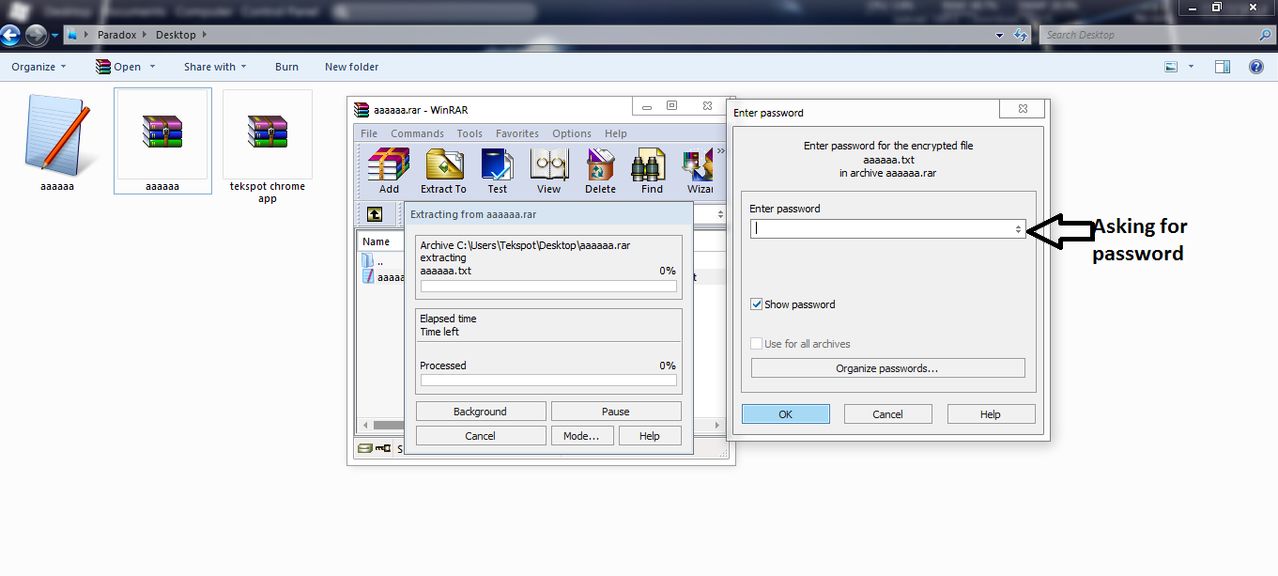Click the Desktop breadcrumb in address bar
Viewport: 1278px width, 576px height.
(176, 35)
